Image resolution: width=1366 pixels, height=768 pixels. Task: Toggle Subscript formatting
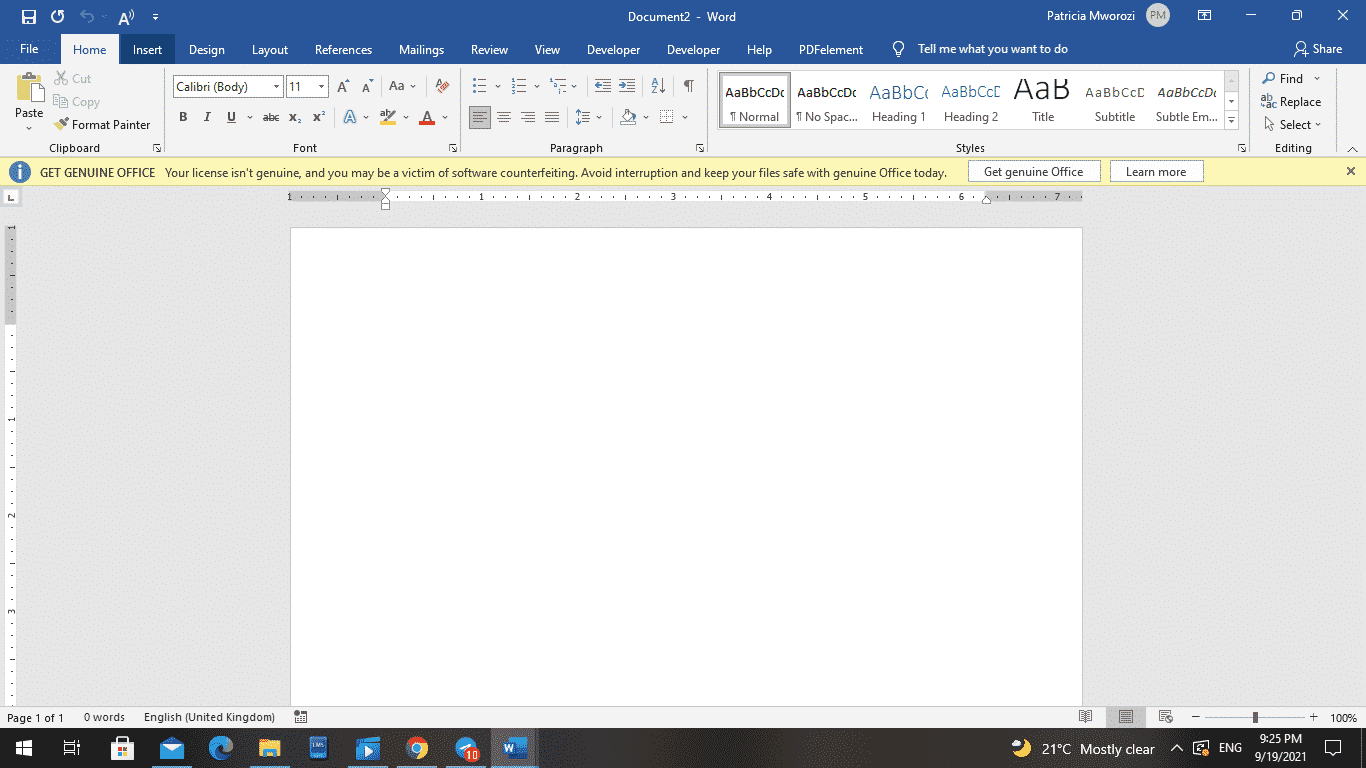click(x=295, y=117)
